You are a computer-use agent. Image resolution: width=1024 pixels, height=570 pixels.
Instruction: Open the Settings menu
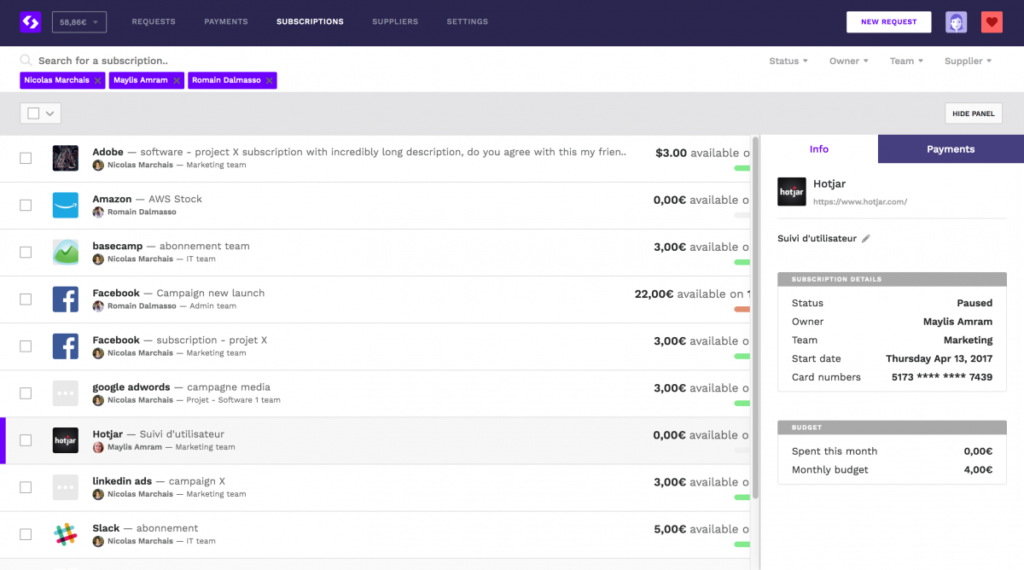tap(467, 22)
